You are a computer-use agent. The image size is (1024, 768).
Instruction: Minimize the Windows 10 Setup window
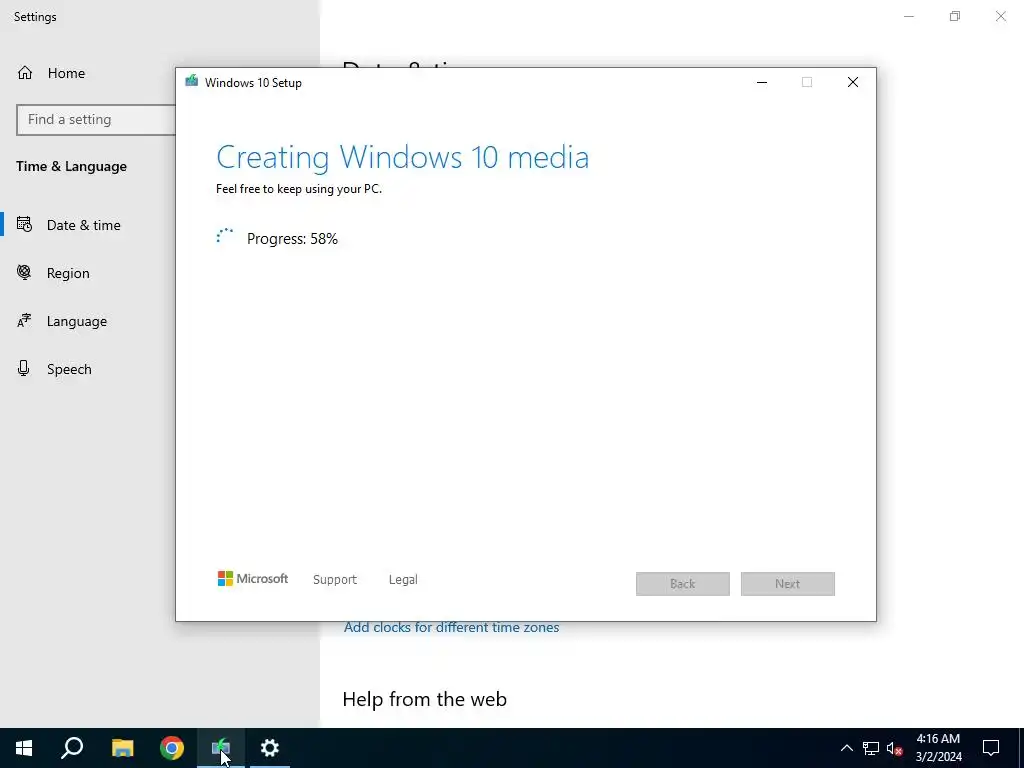pos(761,82)
